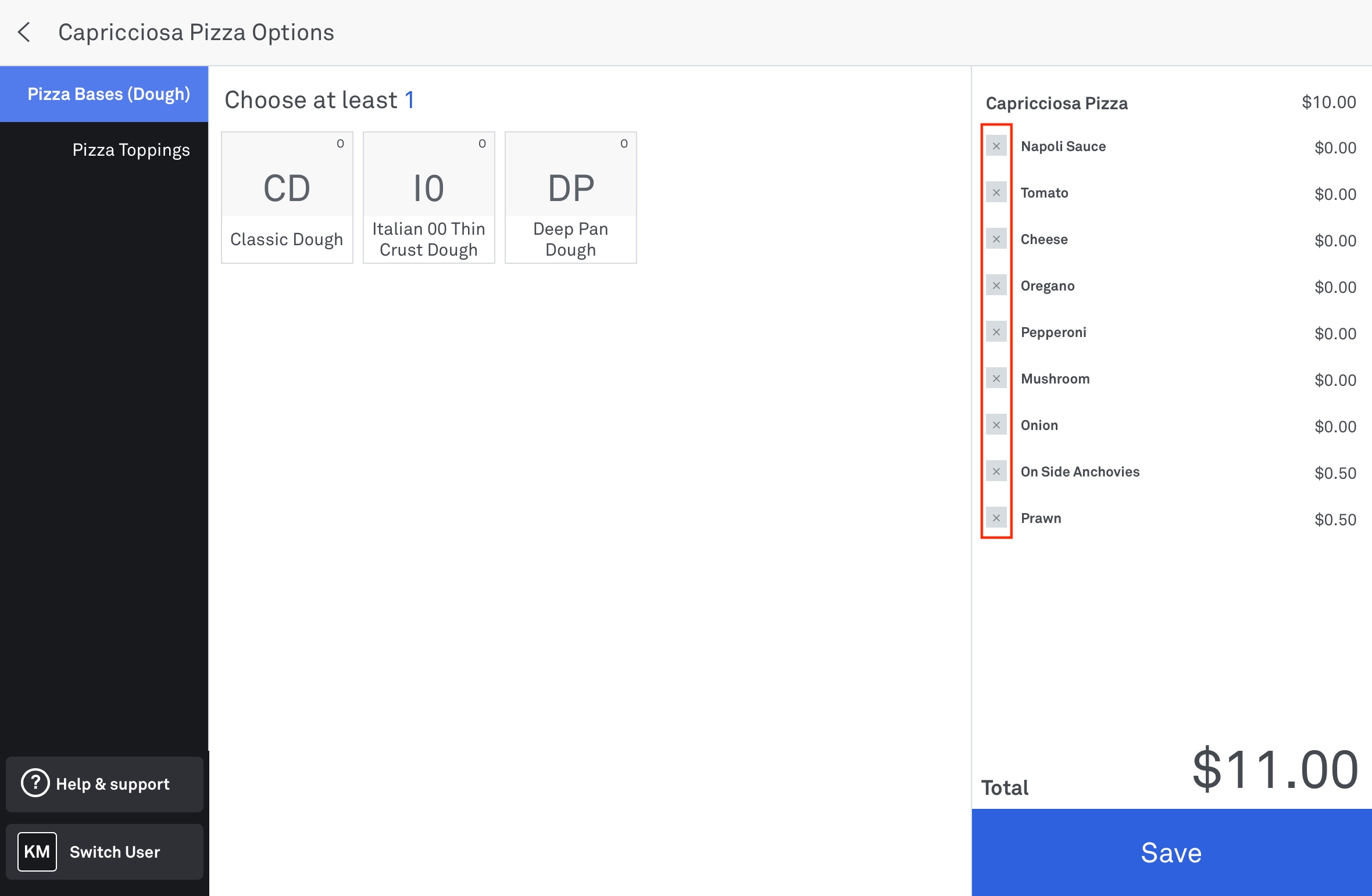Remove Mushroom with its X icon

[x=996, y=378]
